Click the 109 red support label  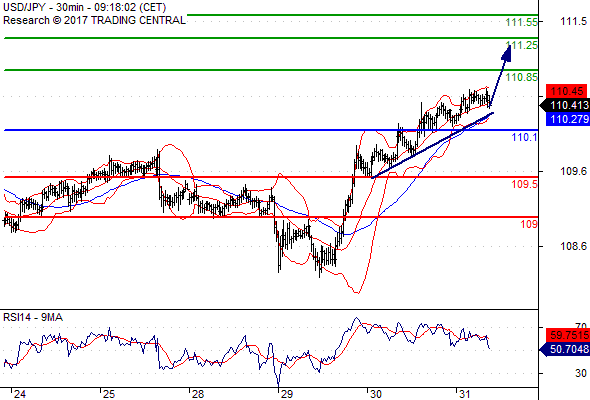(529, 224)
